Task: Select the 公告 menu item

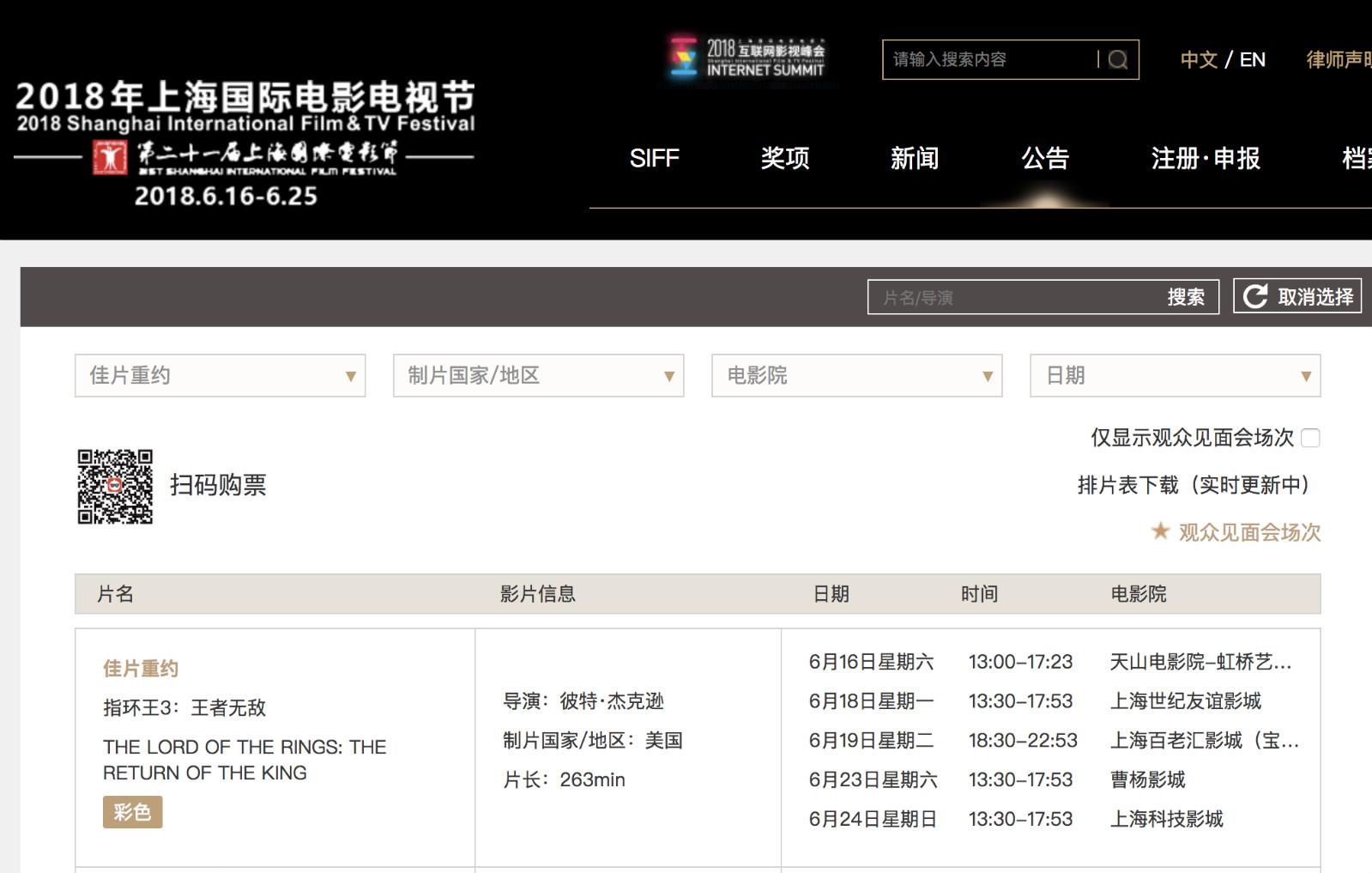Action: coord(1045,158)
